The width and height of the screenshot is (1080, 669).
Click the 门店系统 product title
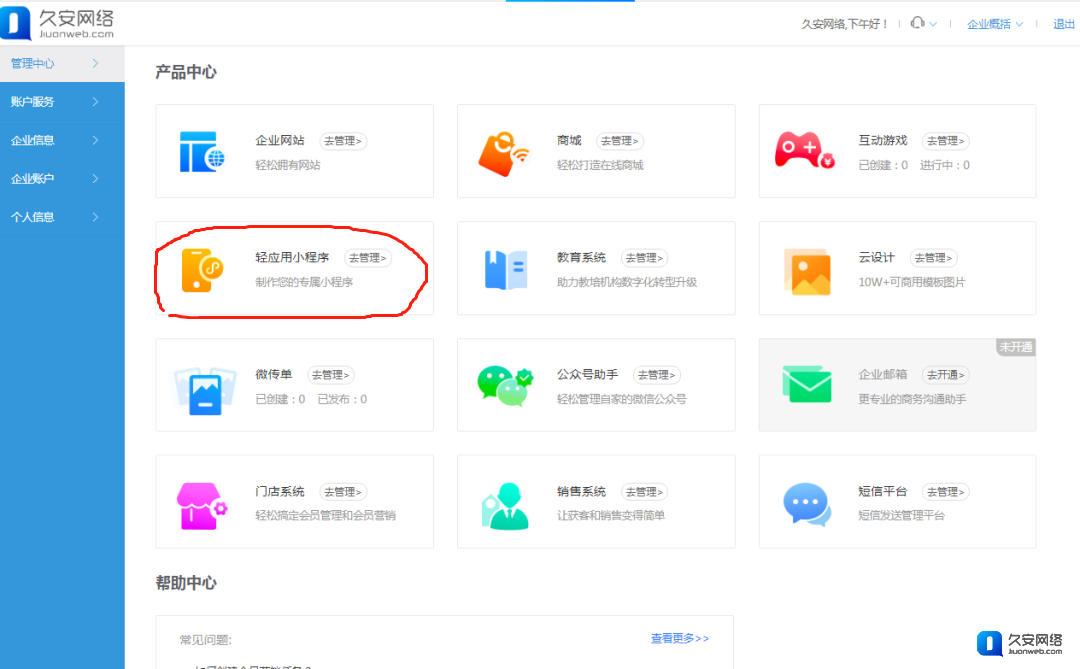(x=280, y=491)
